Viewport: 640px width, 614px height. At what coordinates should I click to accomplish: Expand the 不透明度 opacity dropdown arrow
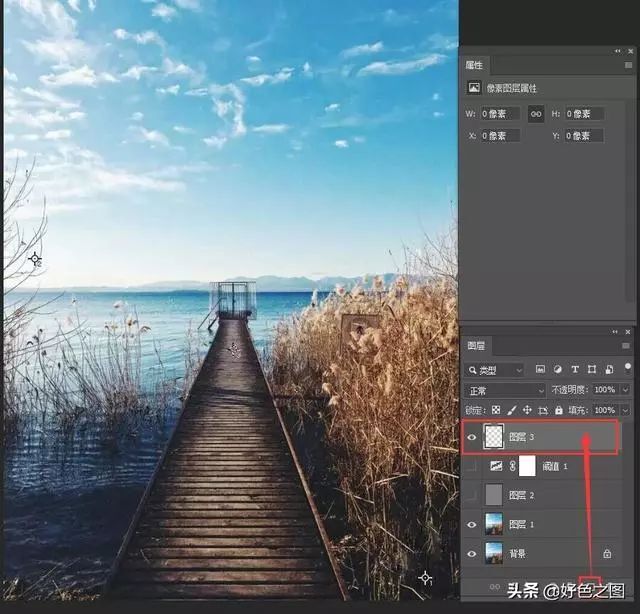tap(625, 390)
